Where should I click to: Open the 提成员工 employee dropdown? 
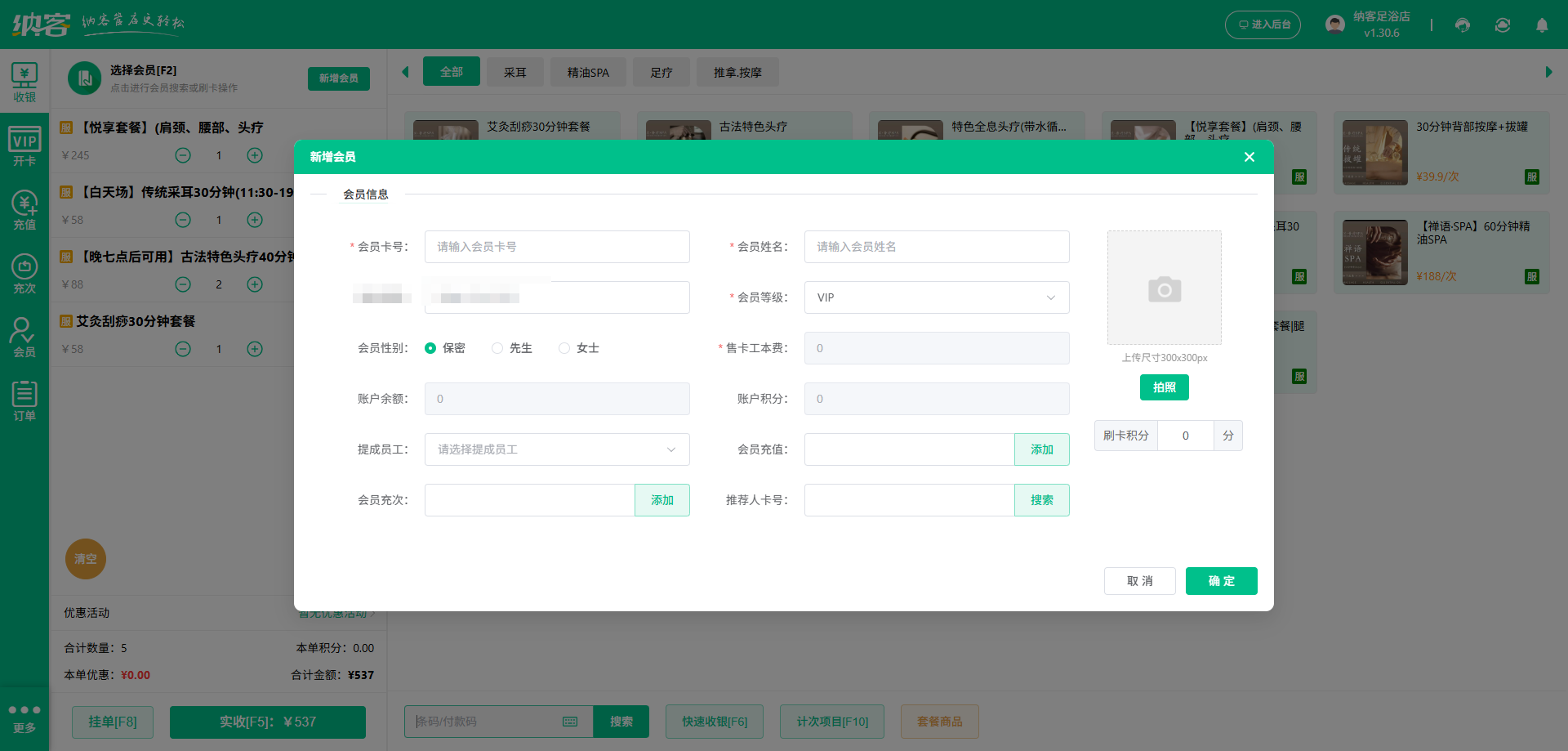tap(557, 449)
